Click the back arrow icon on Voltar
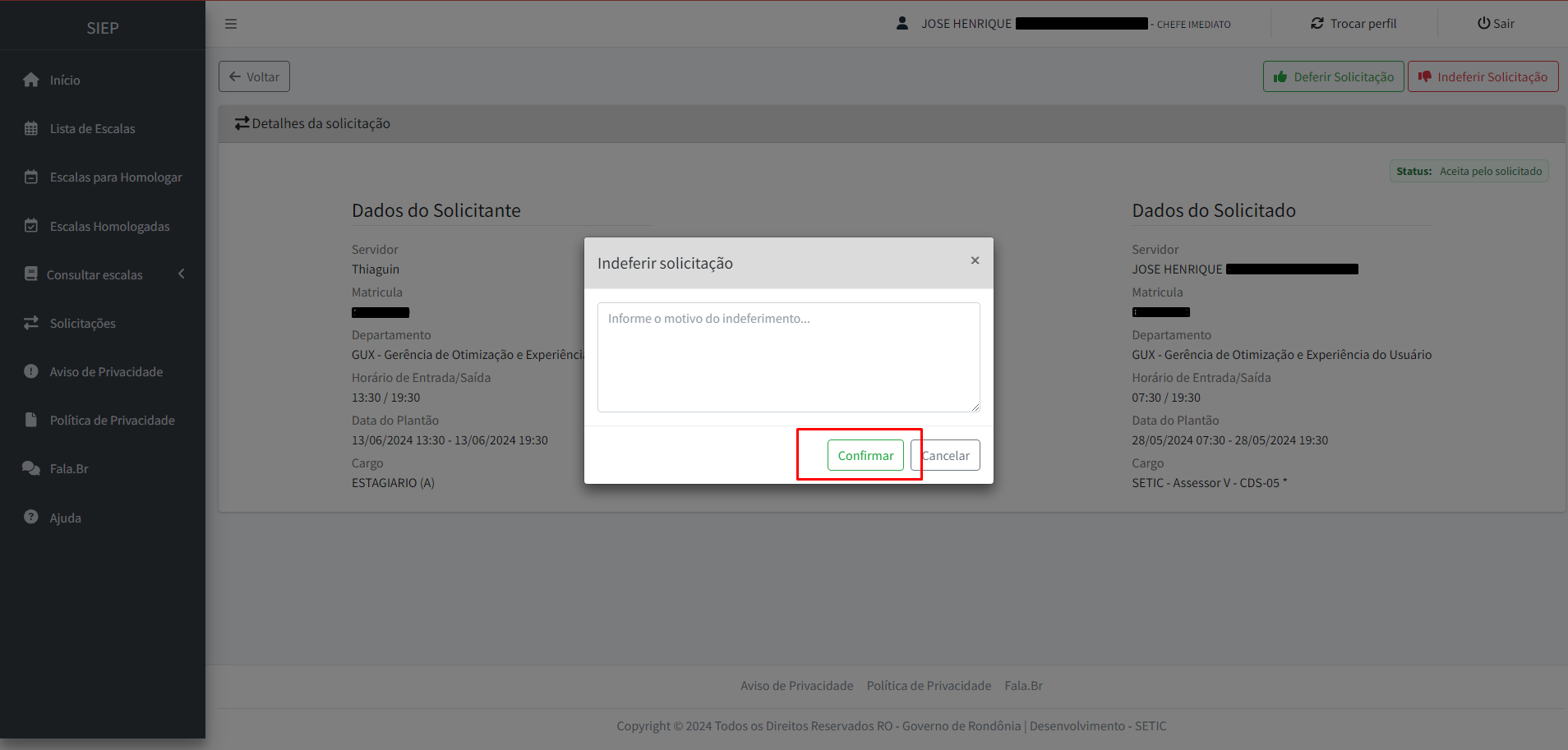This screenshot has width=1568, height=750. (235, 76)
